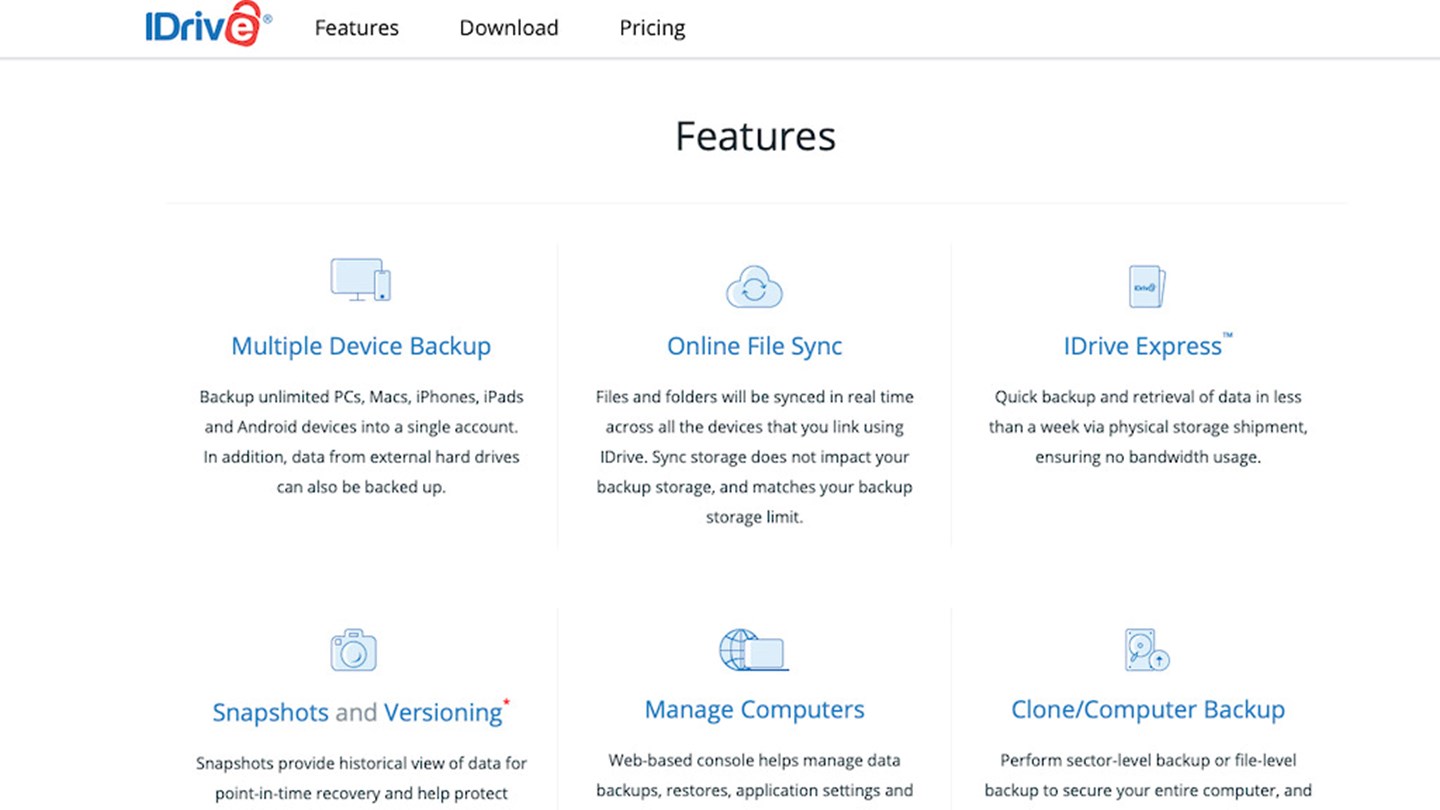This screenshot has width=1440, height=810.
Task: Click the IDrive Express heading
Action: (x=1143, y=345)
